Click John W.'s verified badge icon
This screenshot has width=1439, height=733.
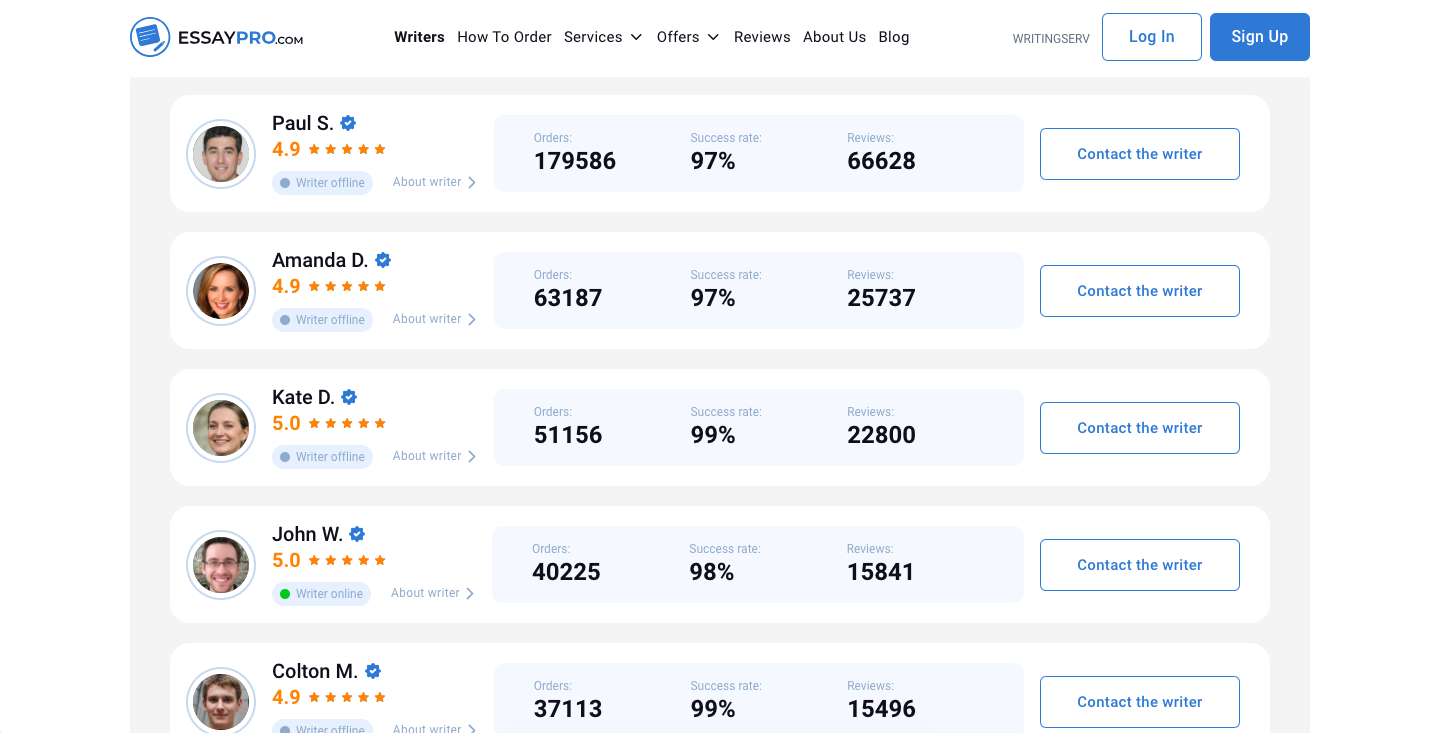(357, 534)
